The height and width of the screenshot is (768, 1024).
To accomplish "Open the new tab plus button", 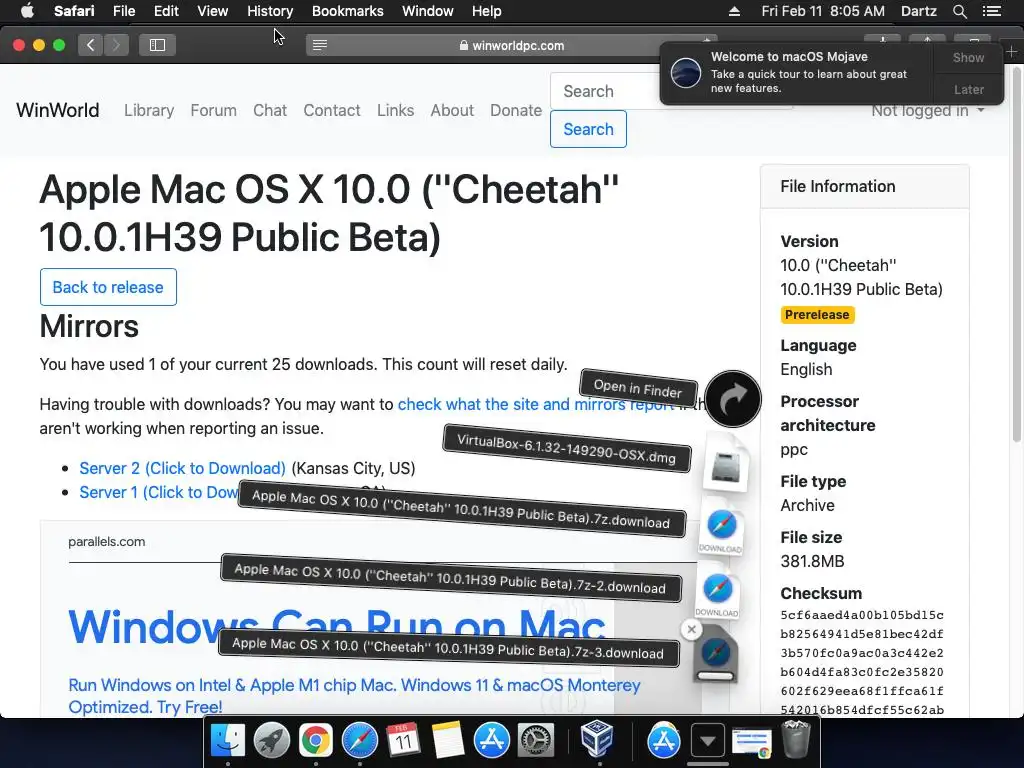I will coord(1012,52).
